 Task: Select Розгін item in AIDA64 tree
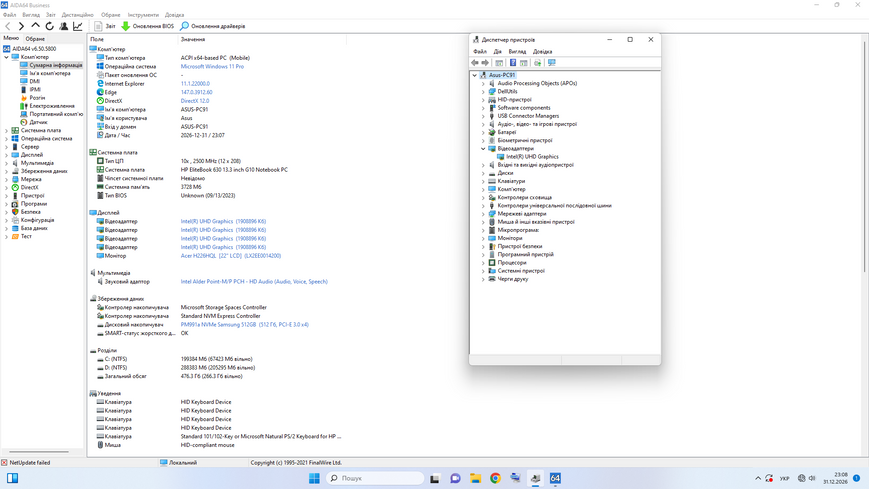click(x=37, y=98)
